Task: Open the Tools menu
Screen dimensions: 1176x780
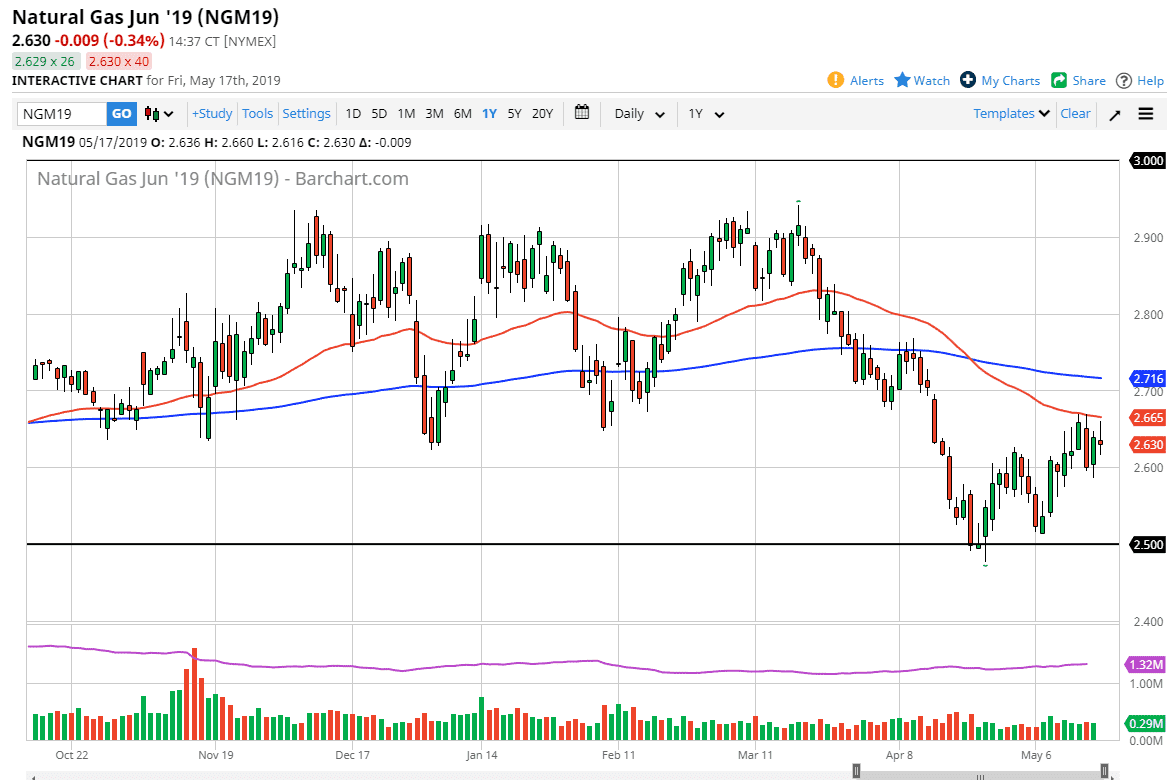Action: 258,114
